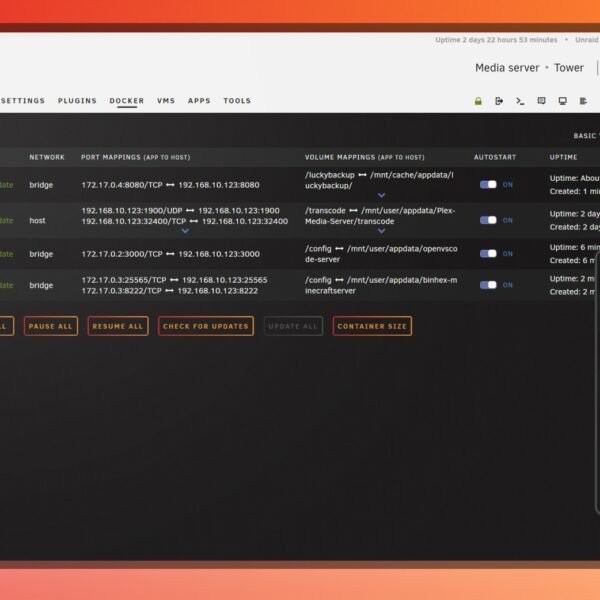
Task: Switch off autostart for the openvscode-server container
Action: click(x=488, y=254)
